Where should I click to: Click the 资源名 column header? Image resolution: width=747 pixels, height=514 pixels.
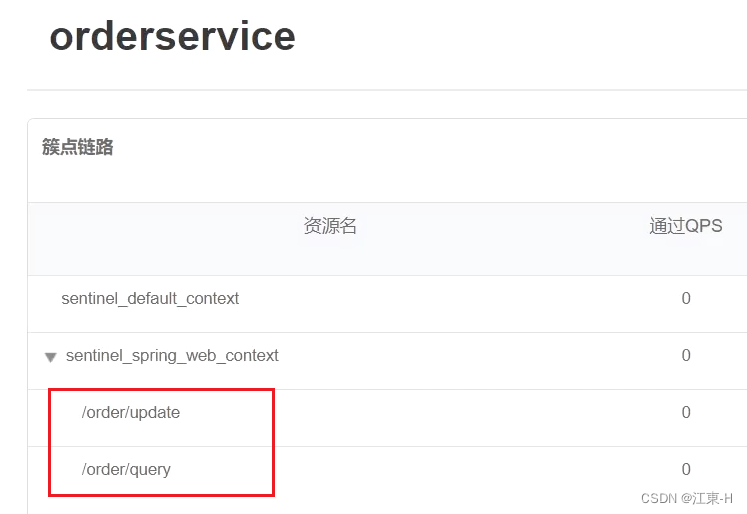click(x=330, y=226)
